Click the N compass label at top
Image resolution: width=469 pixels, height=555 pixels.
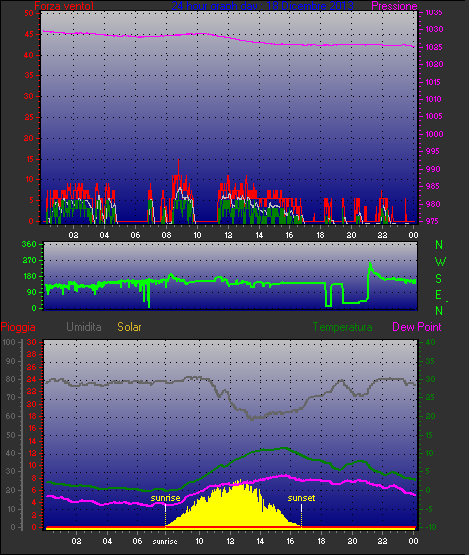click(439, 245)
